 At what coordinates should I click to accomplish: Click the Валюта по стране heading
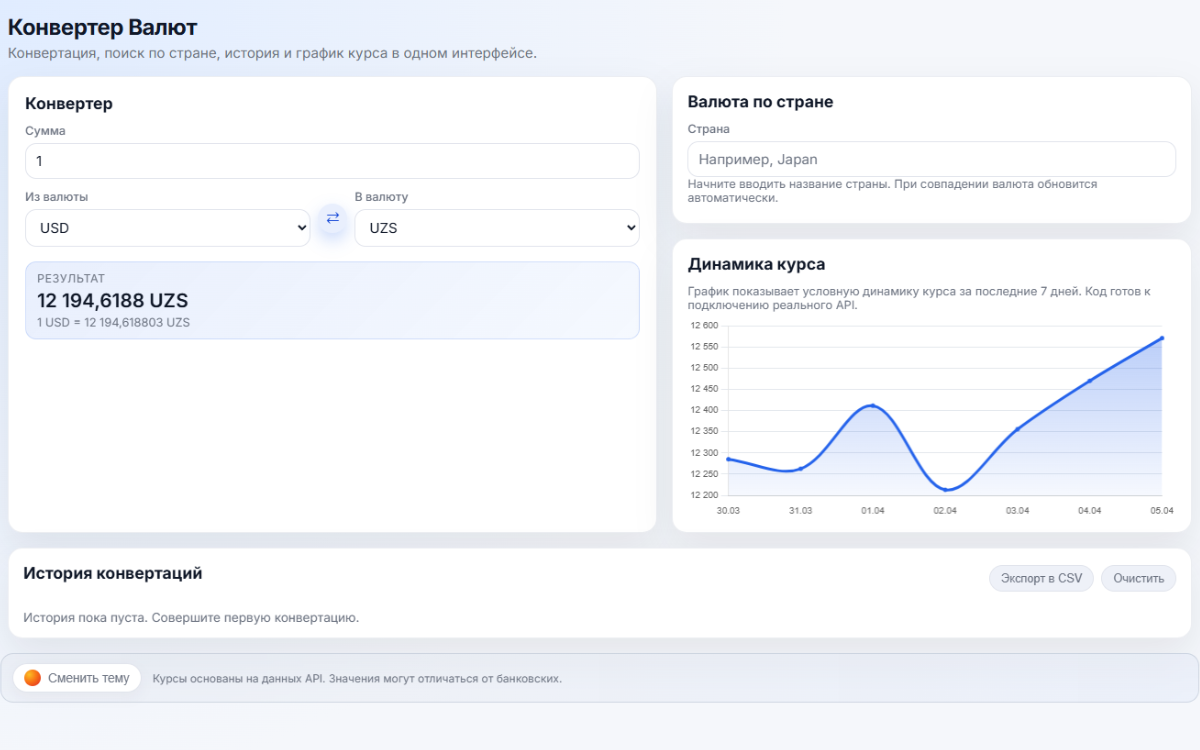760,102
